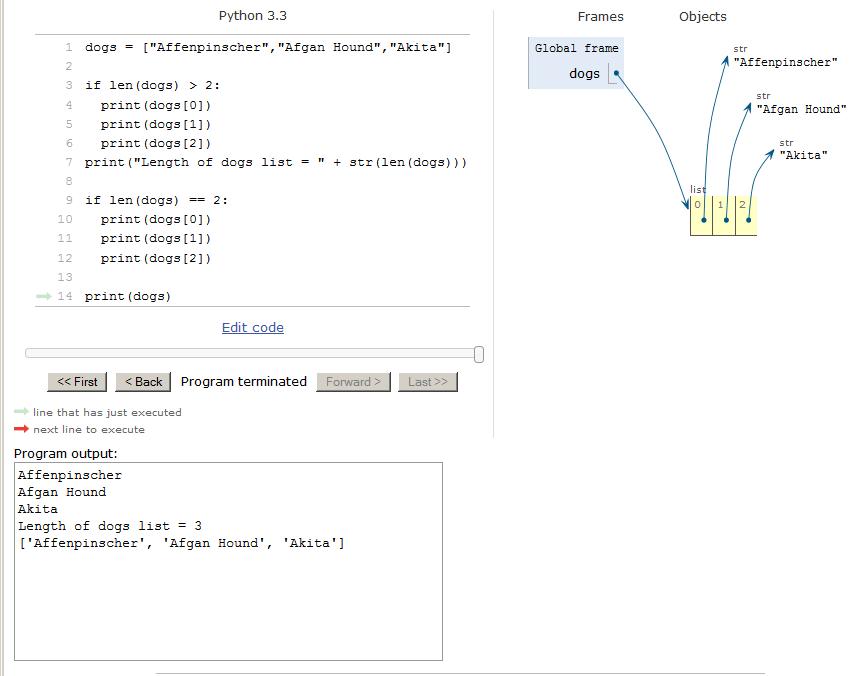Click code line 12 'print(dogs[2])'

156,258
